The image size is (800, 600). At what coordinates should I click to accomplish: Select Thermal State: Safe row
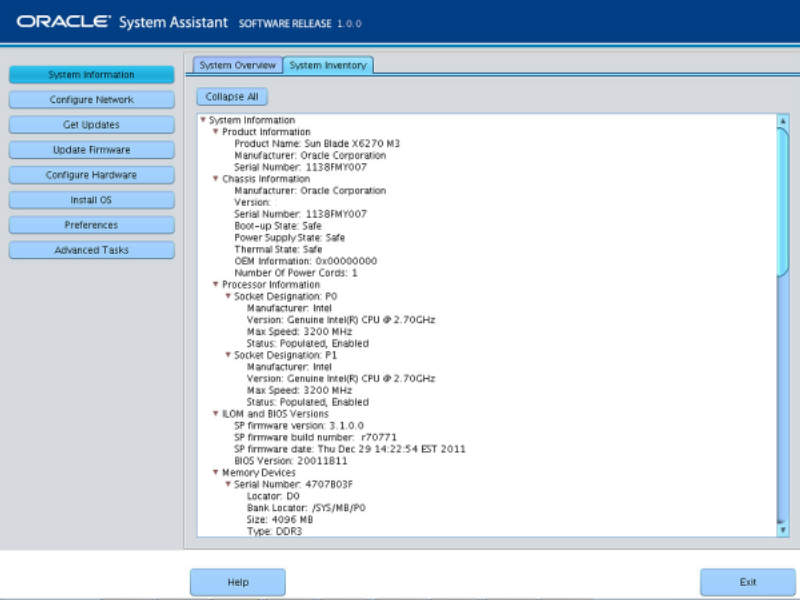point(278,249)
